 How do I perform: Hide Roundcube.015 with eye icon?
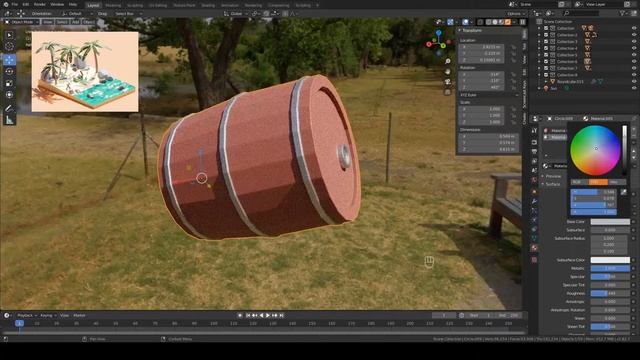[x=634, y=82]
